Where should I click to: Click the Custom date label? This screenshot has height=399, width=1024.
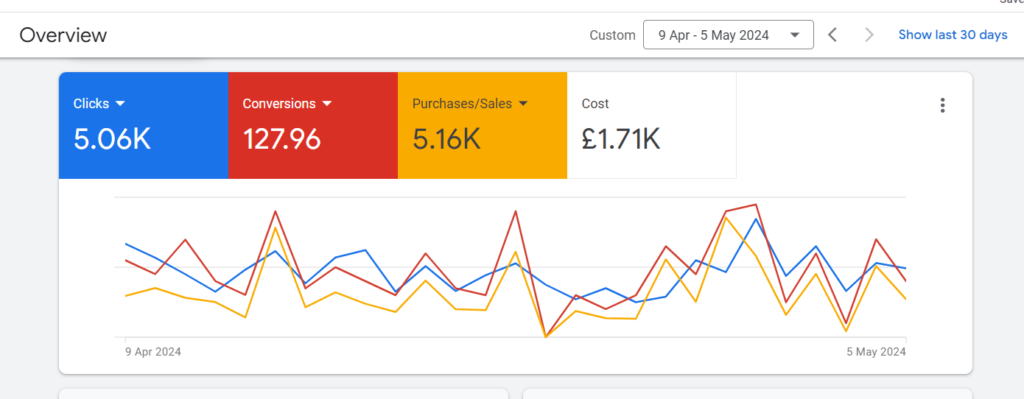tap(612, 35)
